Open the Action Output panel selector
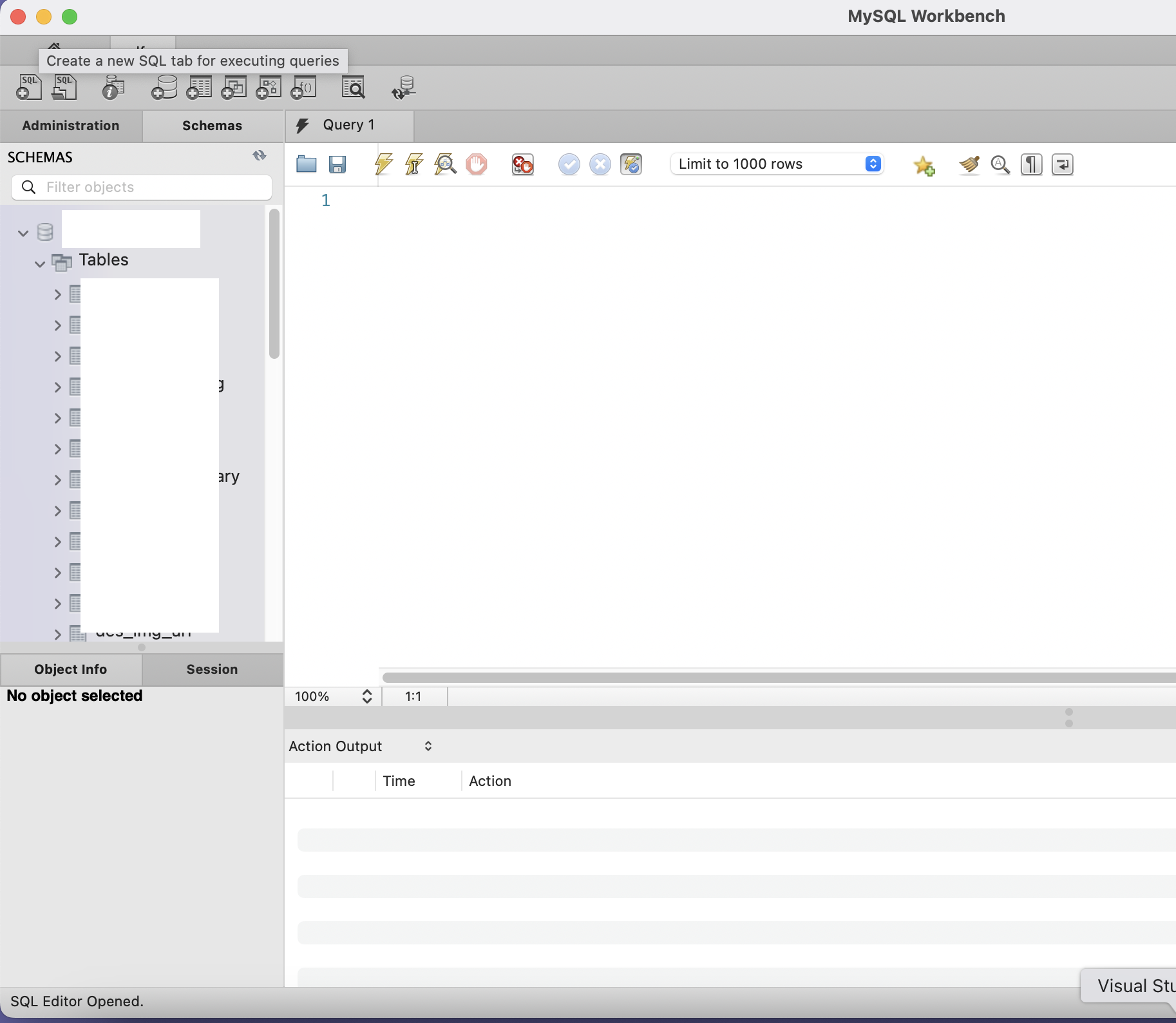The image size is (1176, 1023). [427, 746]
